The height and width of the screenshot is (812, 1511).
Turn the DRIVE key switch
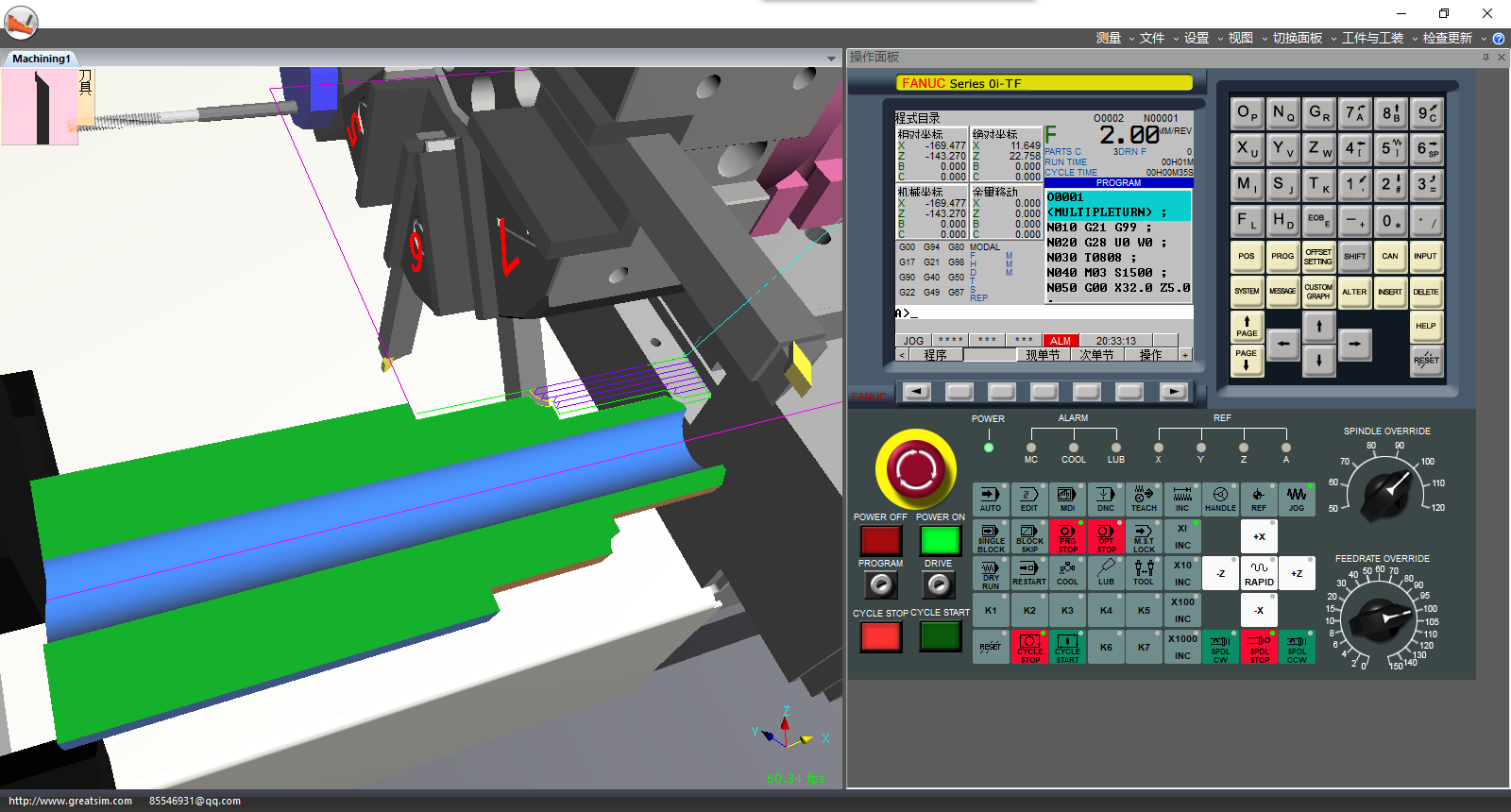(x=938, y=585)
